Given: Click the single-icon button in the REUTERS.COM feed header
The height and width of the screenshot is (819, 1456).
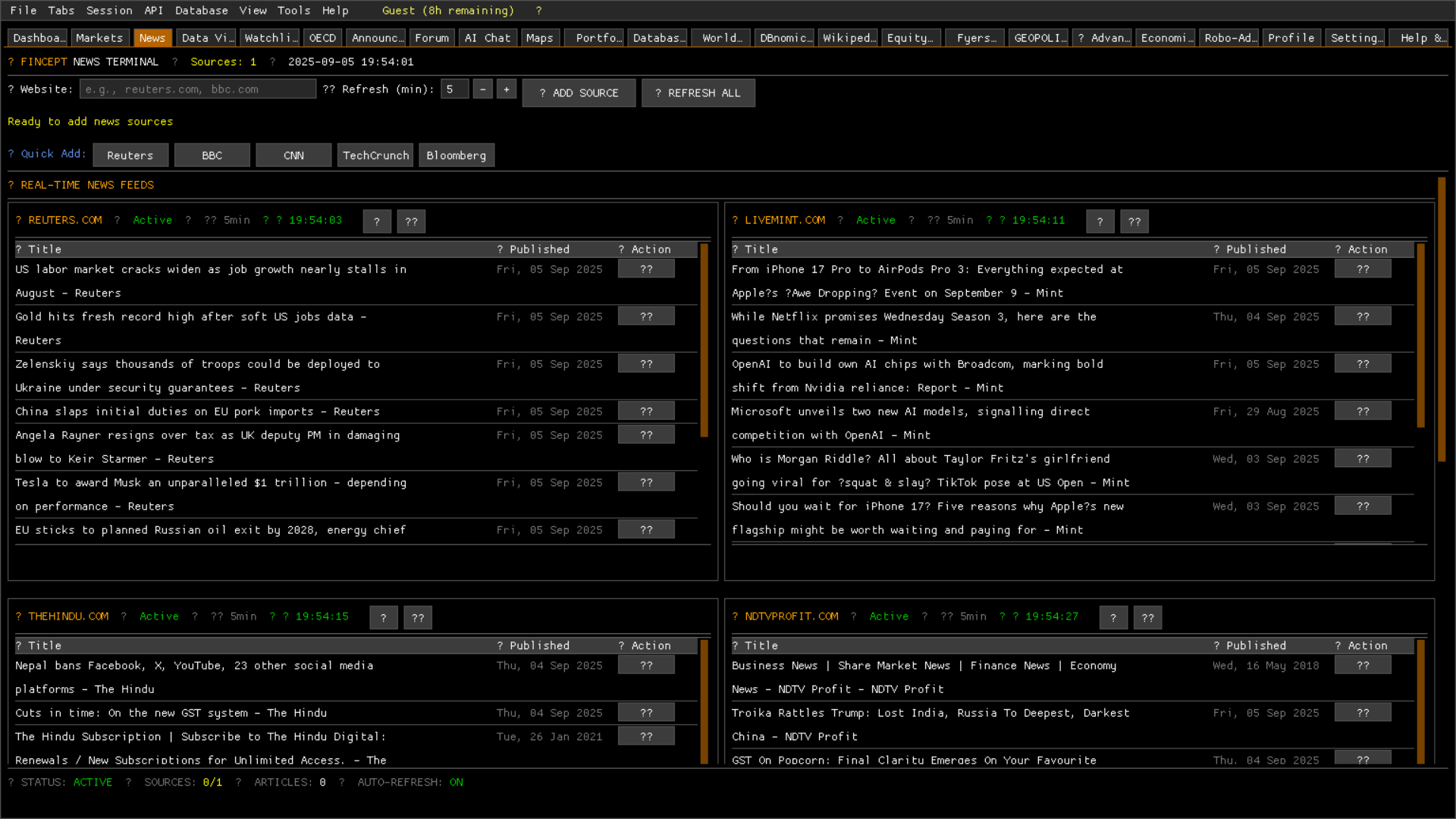Looking at the screenshot, I should pyautogui.click(x=377, y=221).
